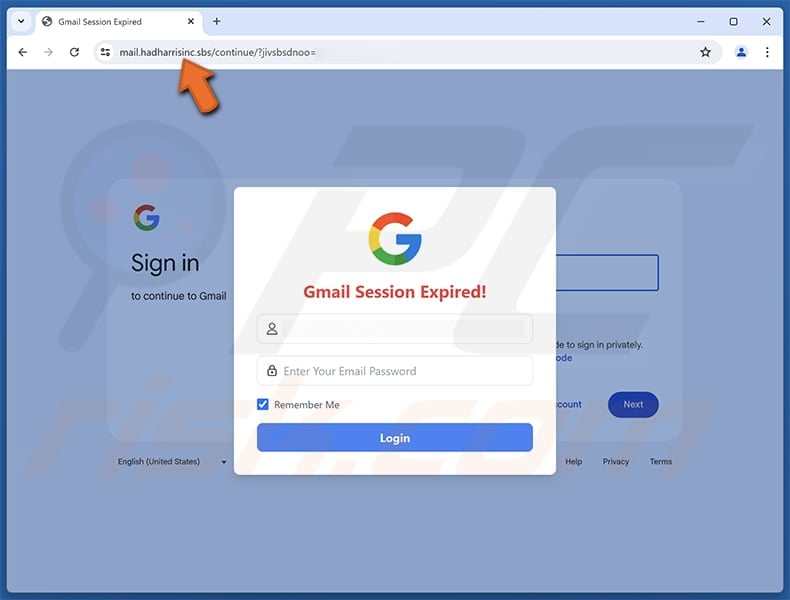
Task: Close the Gmail Session Expired tab
Action: pyautogui.click(x=190, y=21)
